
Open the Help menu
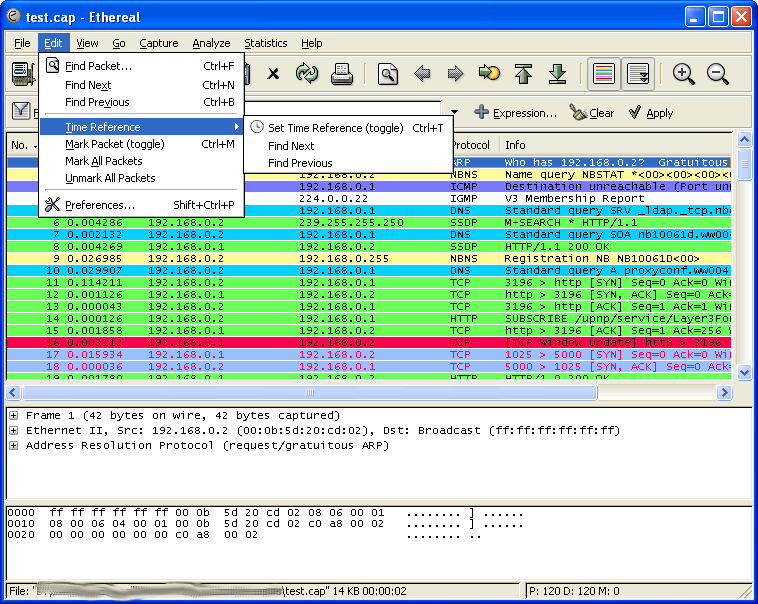pos(312,43)
